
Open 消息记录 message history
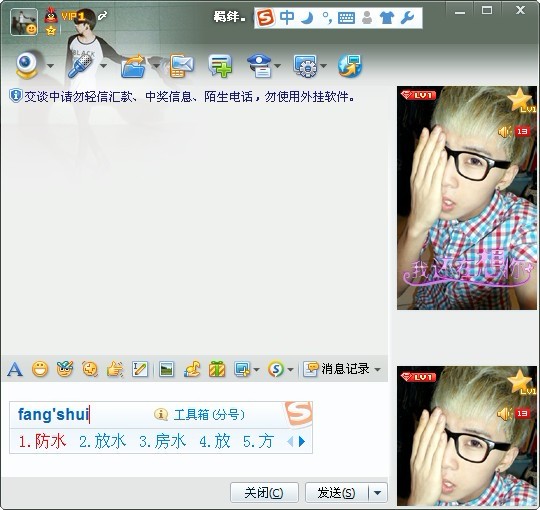336,369
